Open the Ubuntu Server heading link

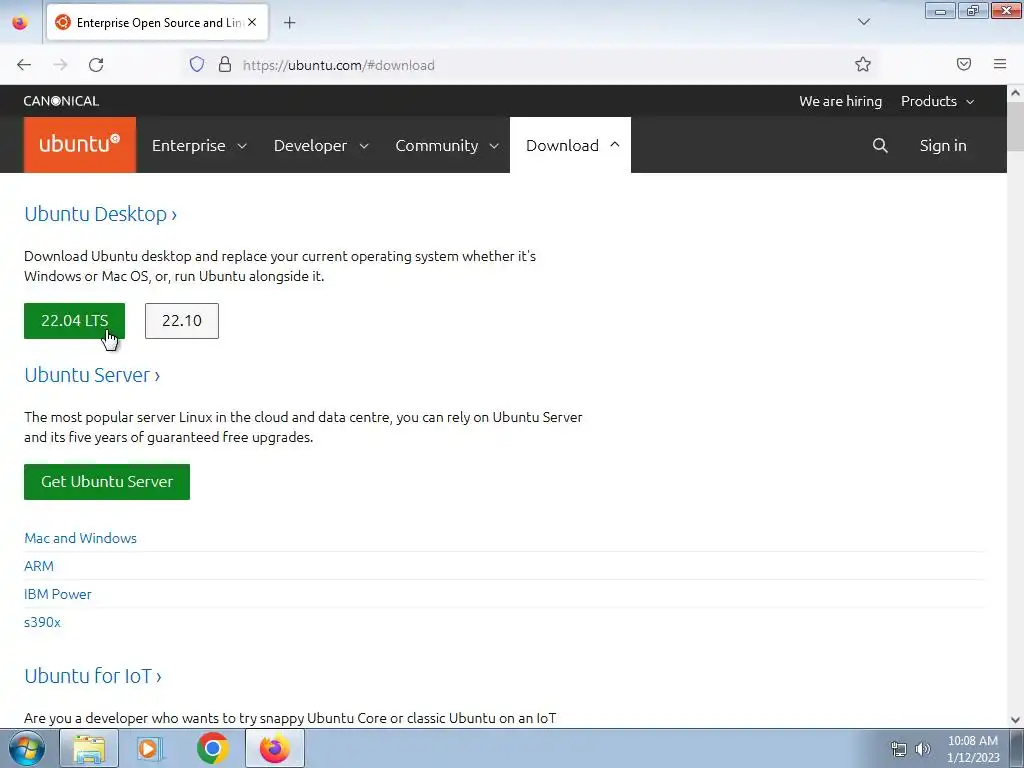(x=92, y=375)
